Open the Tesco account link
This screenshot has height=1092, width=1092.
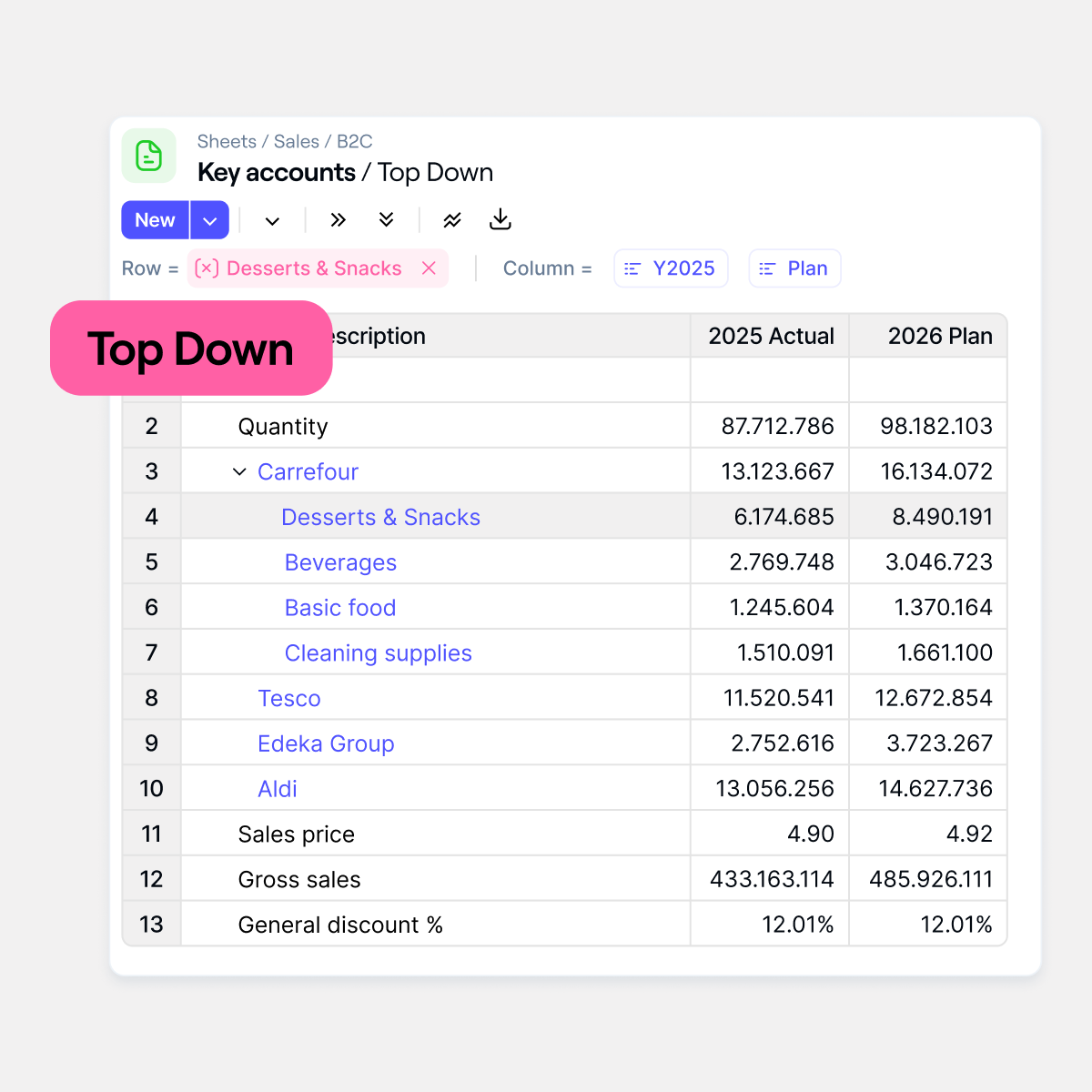point(288,698)
